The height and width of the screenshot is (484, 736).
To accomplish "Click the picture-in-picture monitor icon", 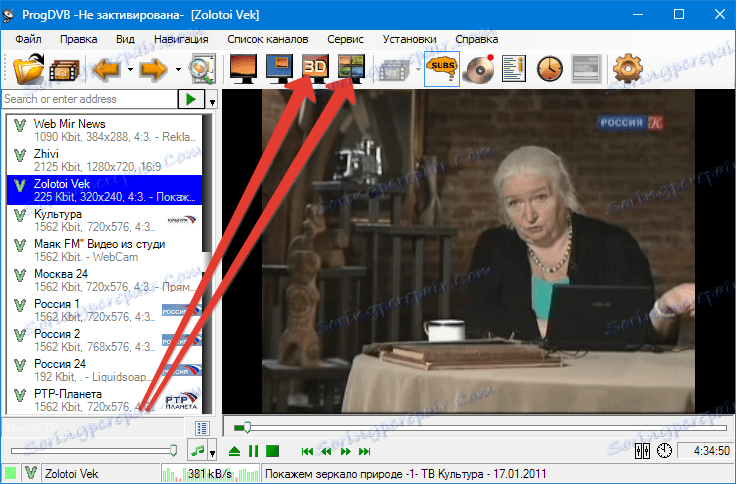I will pyautogui.click(x=279, y=69).
